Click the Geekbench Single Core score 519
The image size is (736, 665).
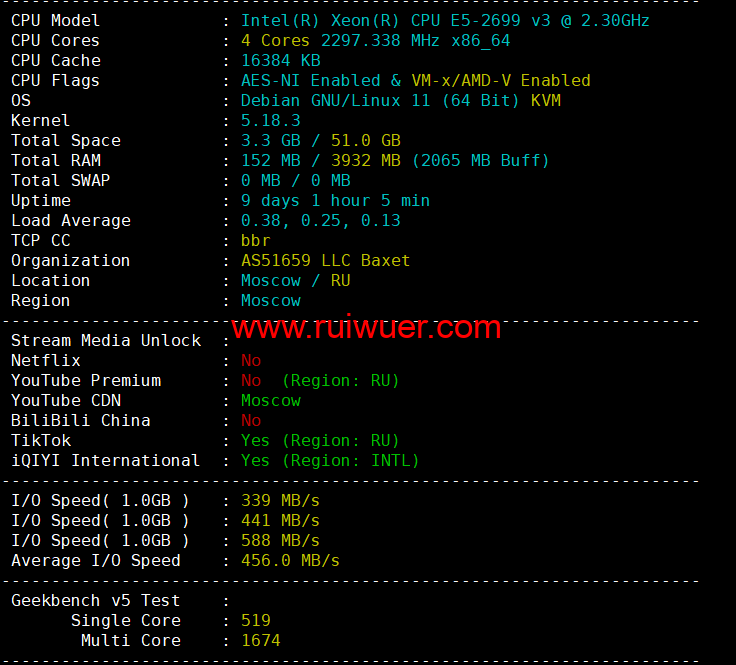[256, 621]
